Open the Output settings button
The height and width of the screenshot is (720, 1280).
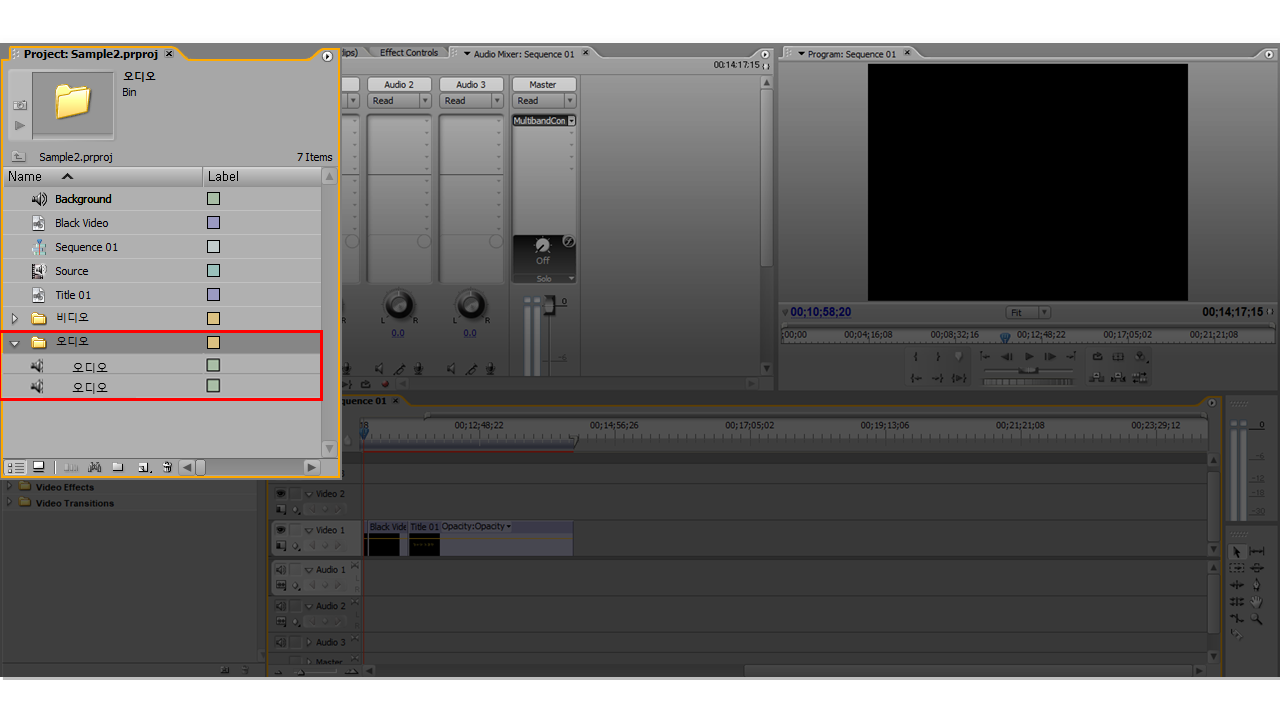coord(1140,356)
